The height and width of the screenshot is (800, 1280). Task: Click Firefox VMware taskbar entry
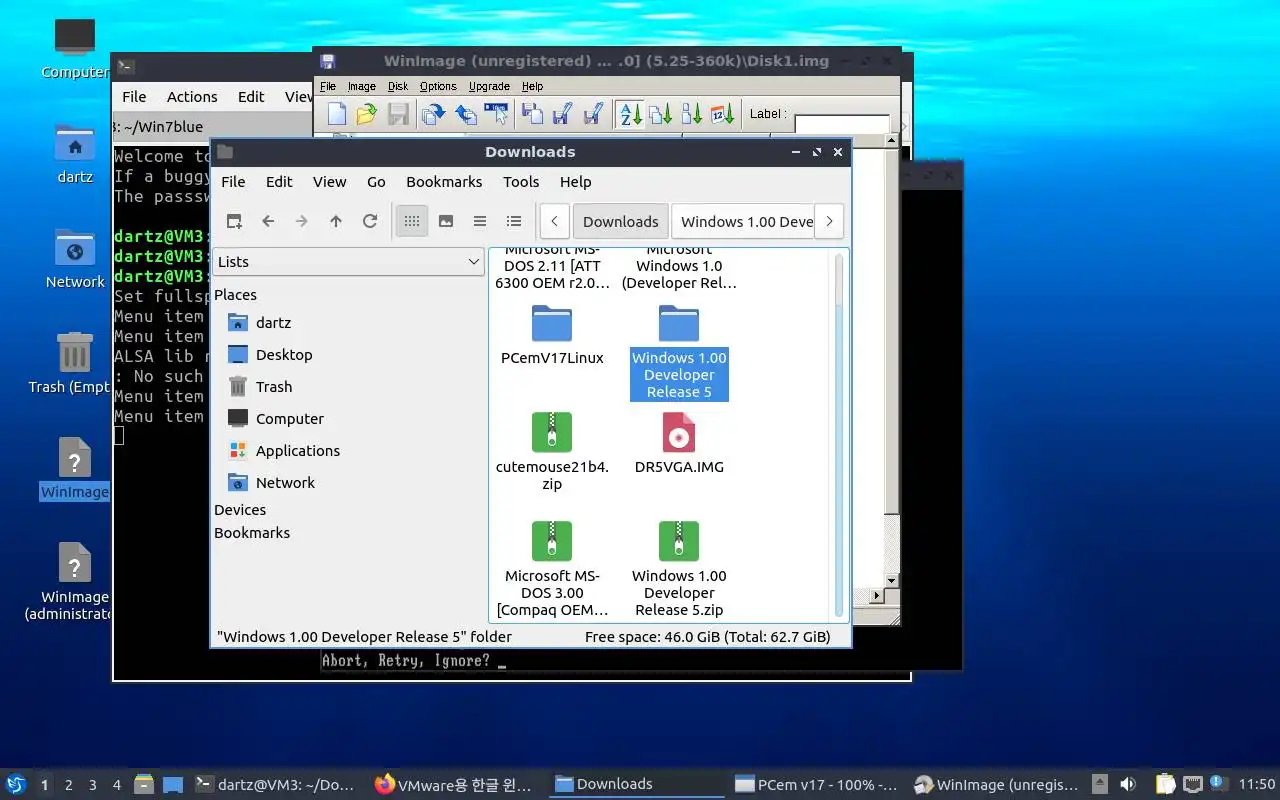point(453,785)
